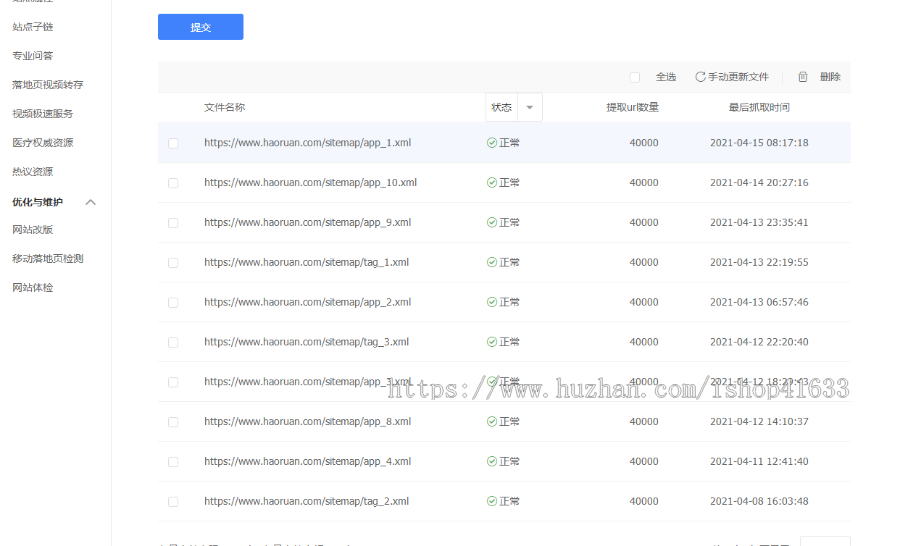This screenshot has height=546, width=900.
Task: Click the green status icon for tag_3.xml
Action: (492, 342)
